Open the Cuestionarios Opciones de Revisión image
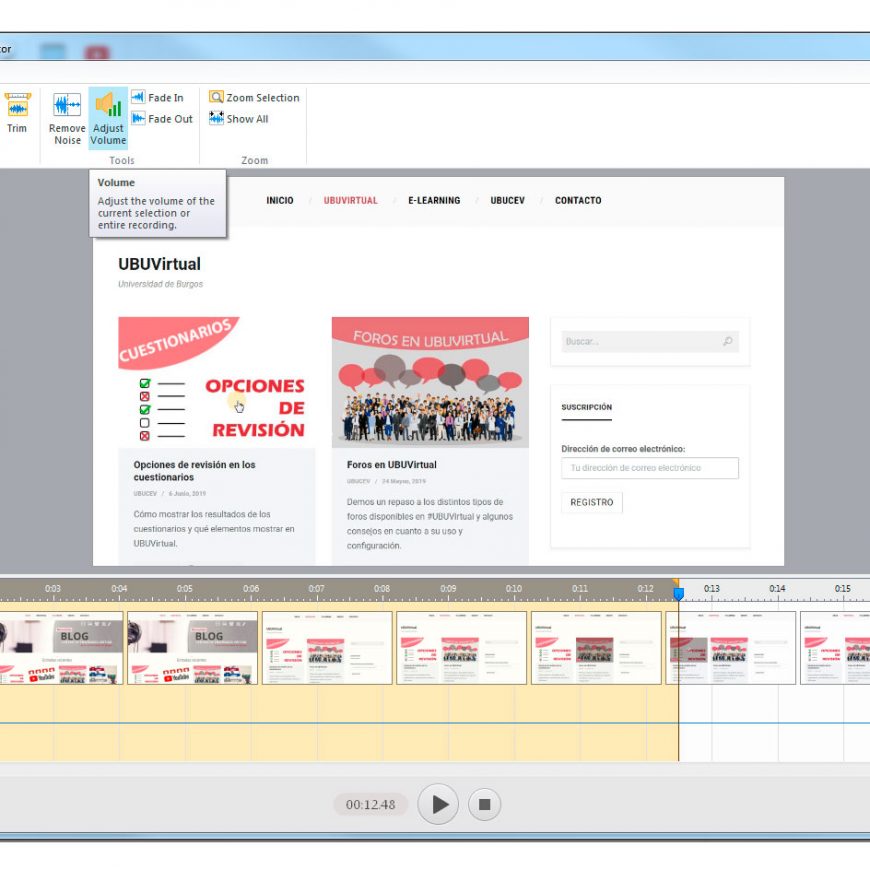Viewport: 870px width, 870px height. (216, 382)
